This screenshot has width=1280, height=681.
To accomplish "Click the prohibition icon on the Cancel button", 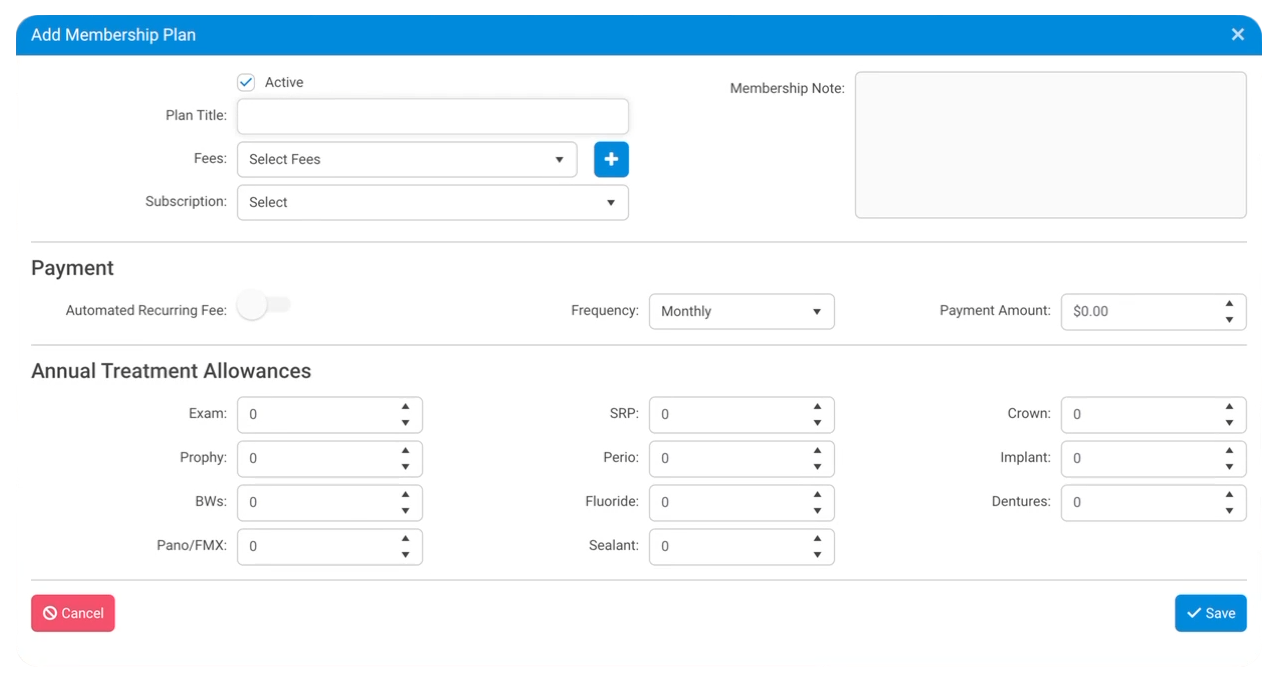I will (50, 613).
